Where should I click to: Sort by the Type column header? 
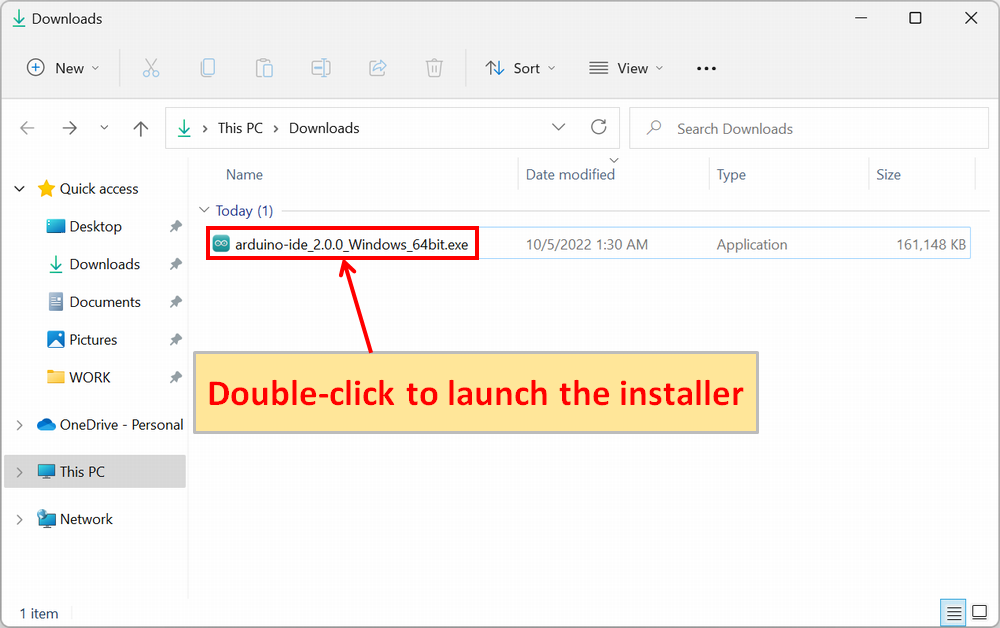(731, 175)
